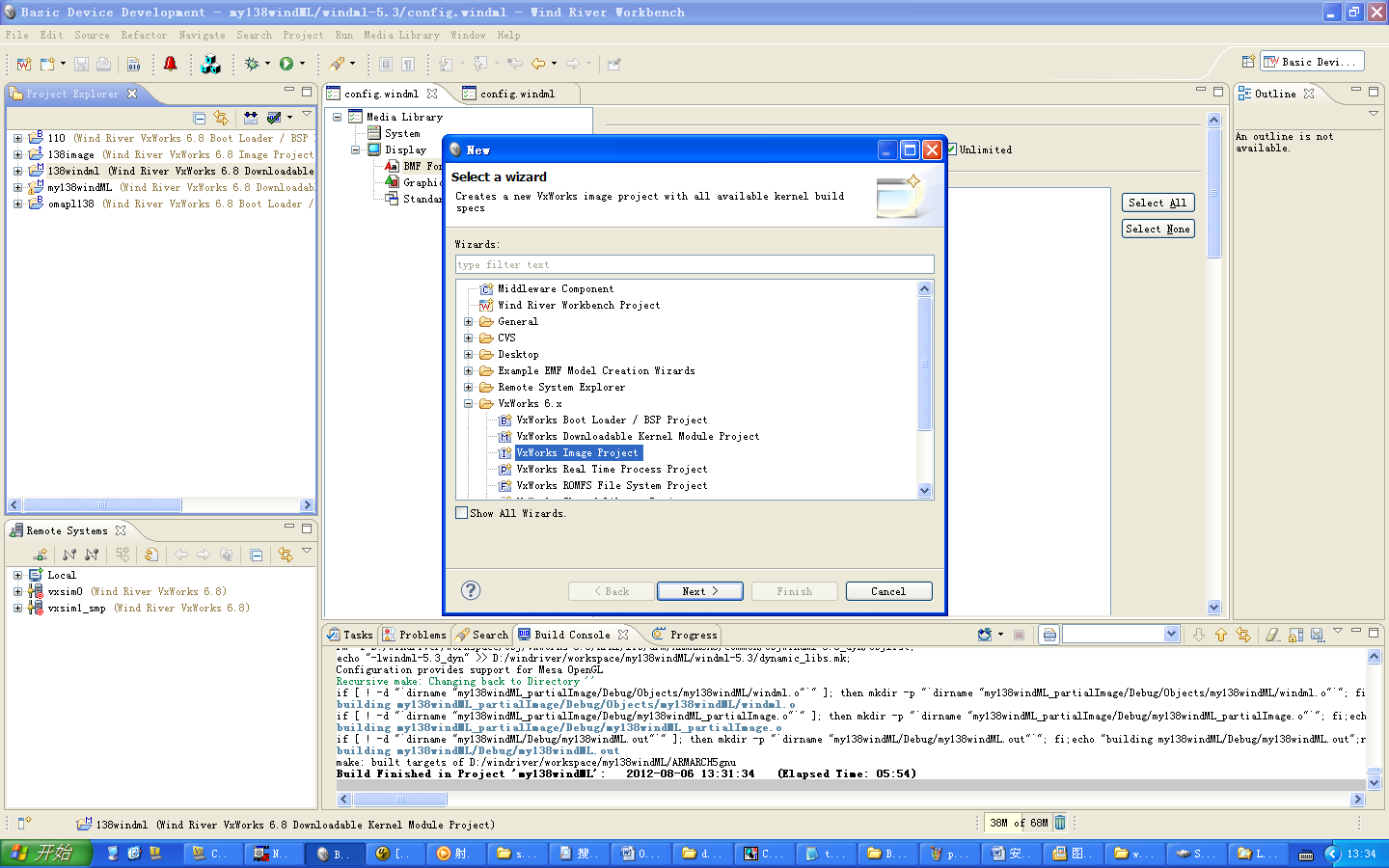Viewport: 1389px width, 868px height.
Task: Click the Windows Start button in taskbar
Action: point(46,853)
